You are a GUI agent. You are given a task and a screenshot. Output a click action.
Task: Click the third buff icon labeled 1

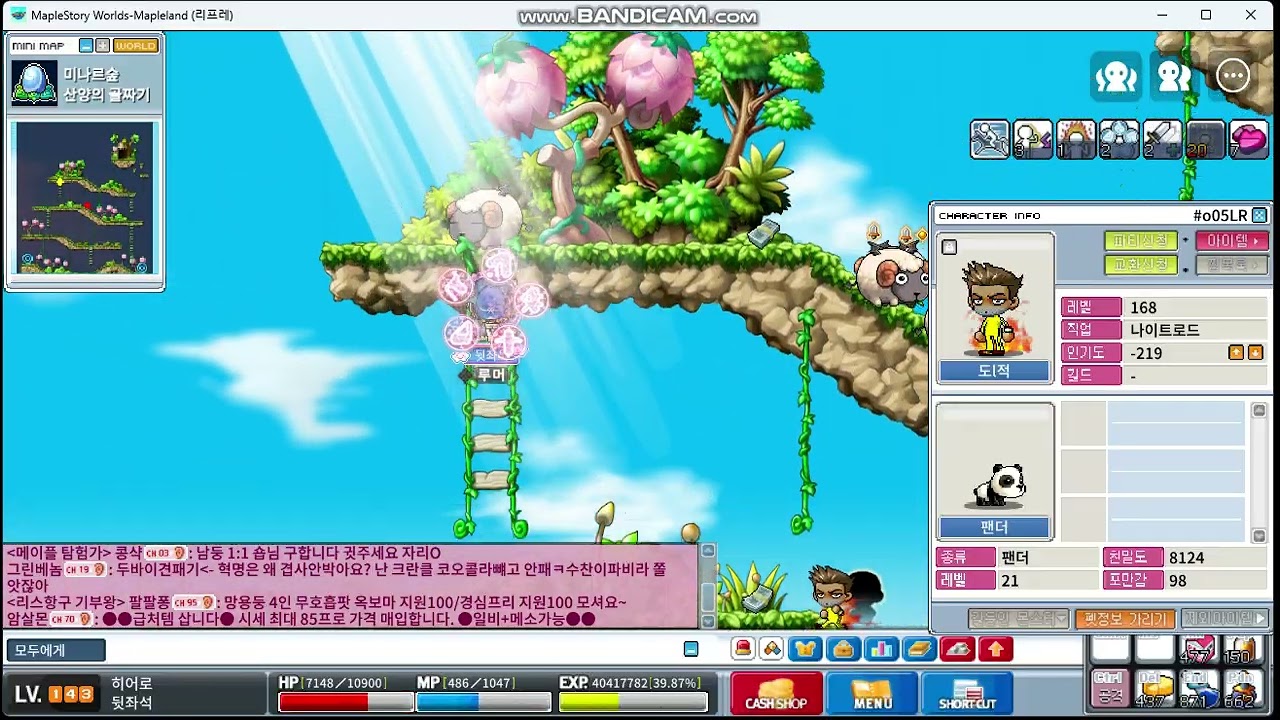pyautogui.click(x=1076, y=139)
